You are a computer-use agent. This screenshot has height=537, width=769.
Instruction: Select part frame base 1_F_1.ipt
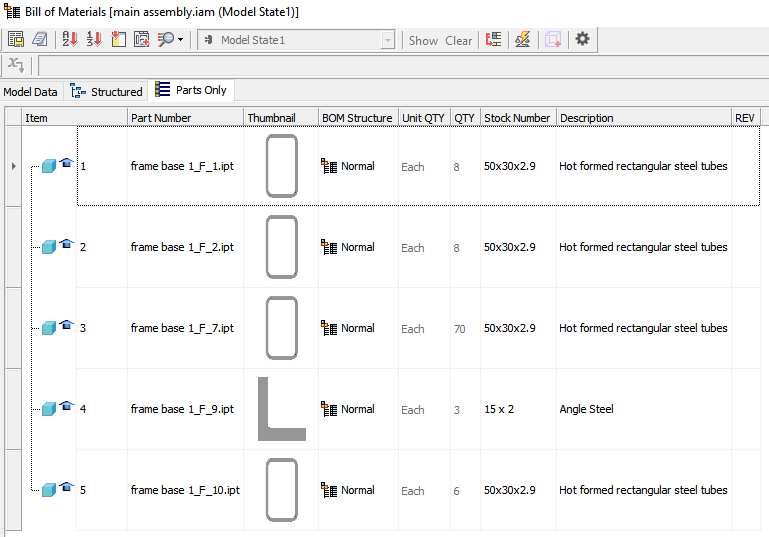[x=182, y=166]
